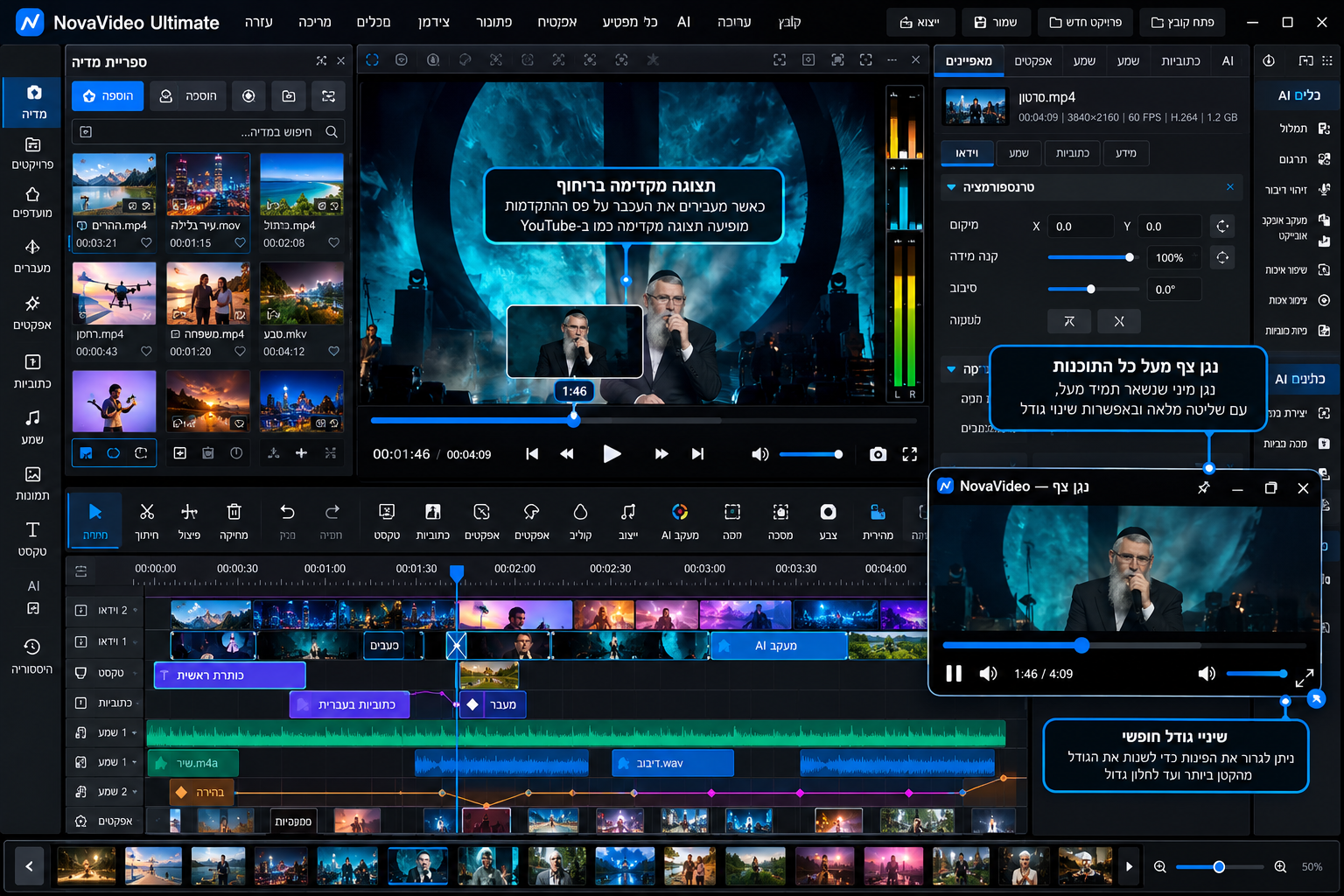
Task: Collapse the טרנספורמציה section
Action: [x=951, y=187]
